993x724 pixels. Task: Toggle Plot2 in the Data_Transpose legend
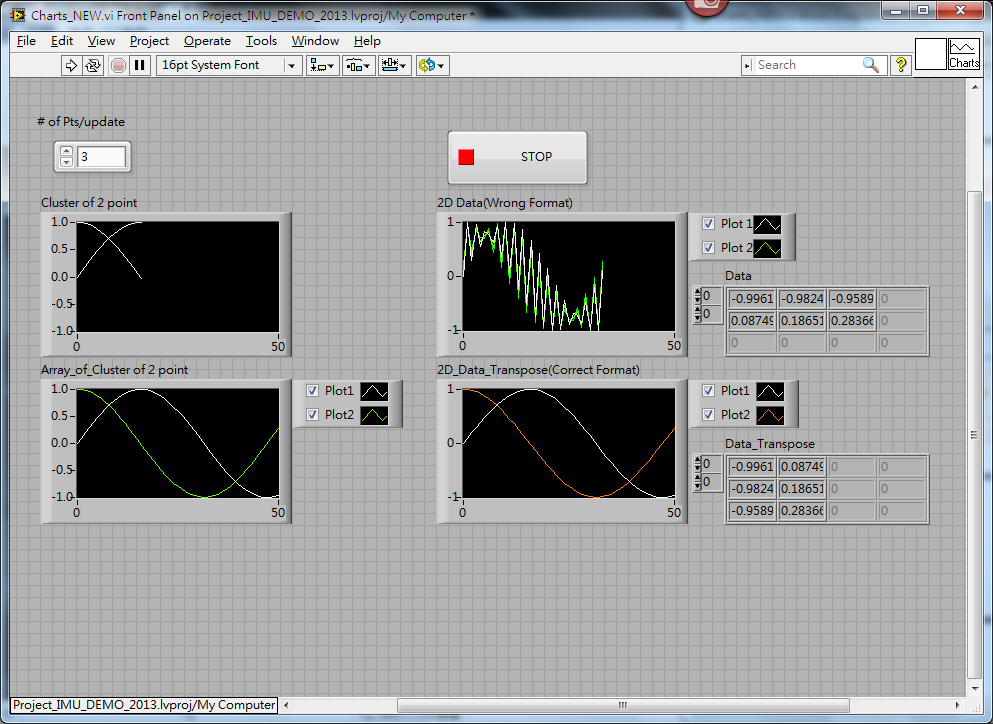click(708, 415)
